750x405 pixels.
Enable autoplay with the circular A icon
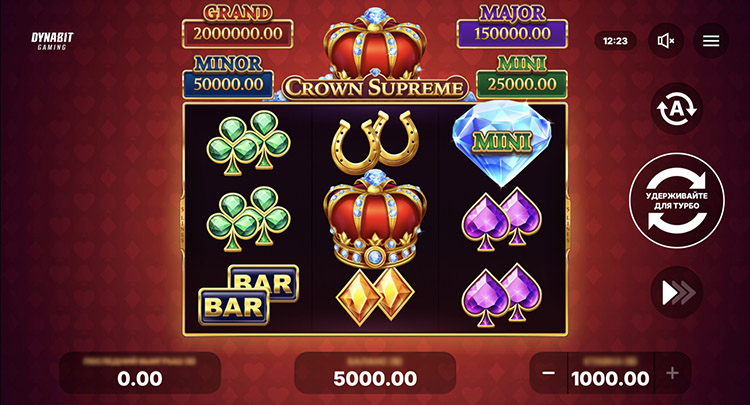pos(676,109)
